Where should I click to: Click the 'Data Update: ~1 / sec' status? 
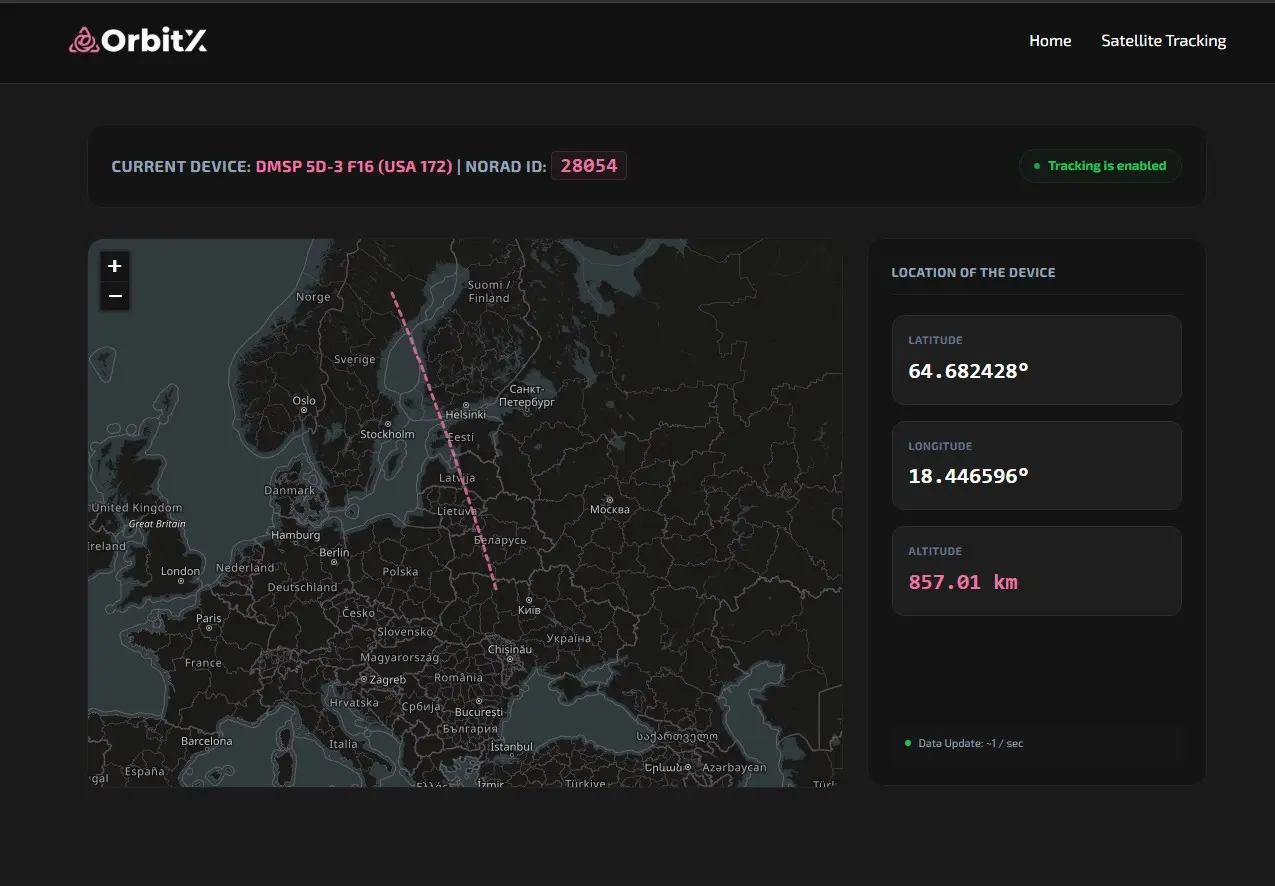point(964,743)
